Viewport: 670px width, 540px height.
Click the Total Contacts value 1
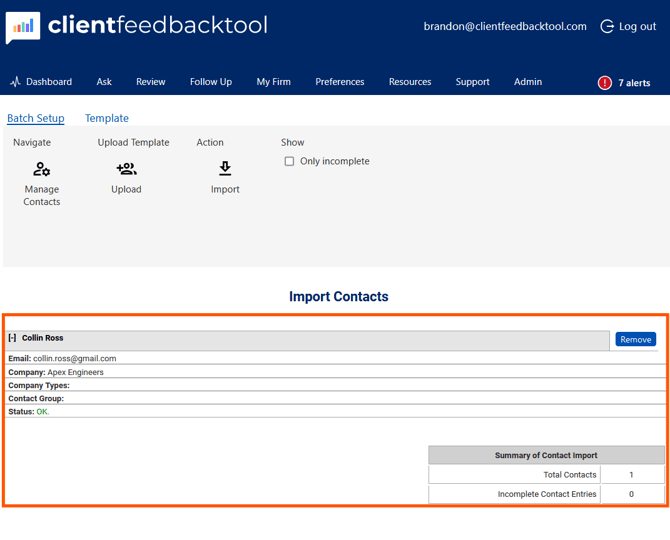pyautogui.click(x=632, y=475)
